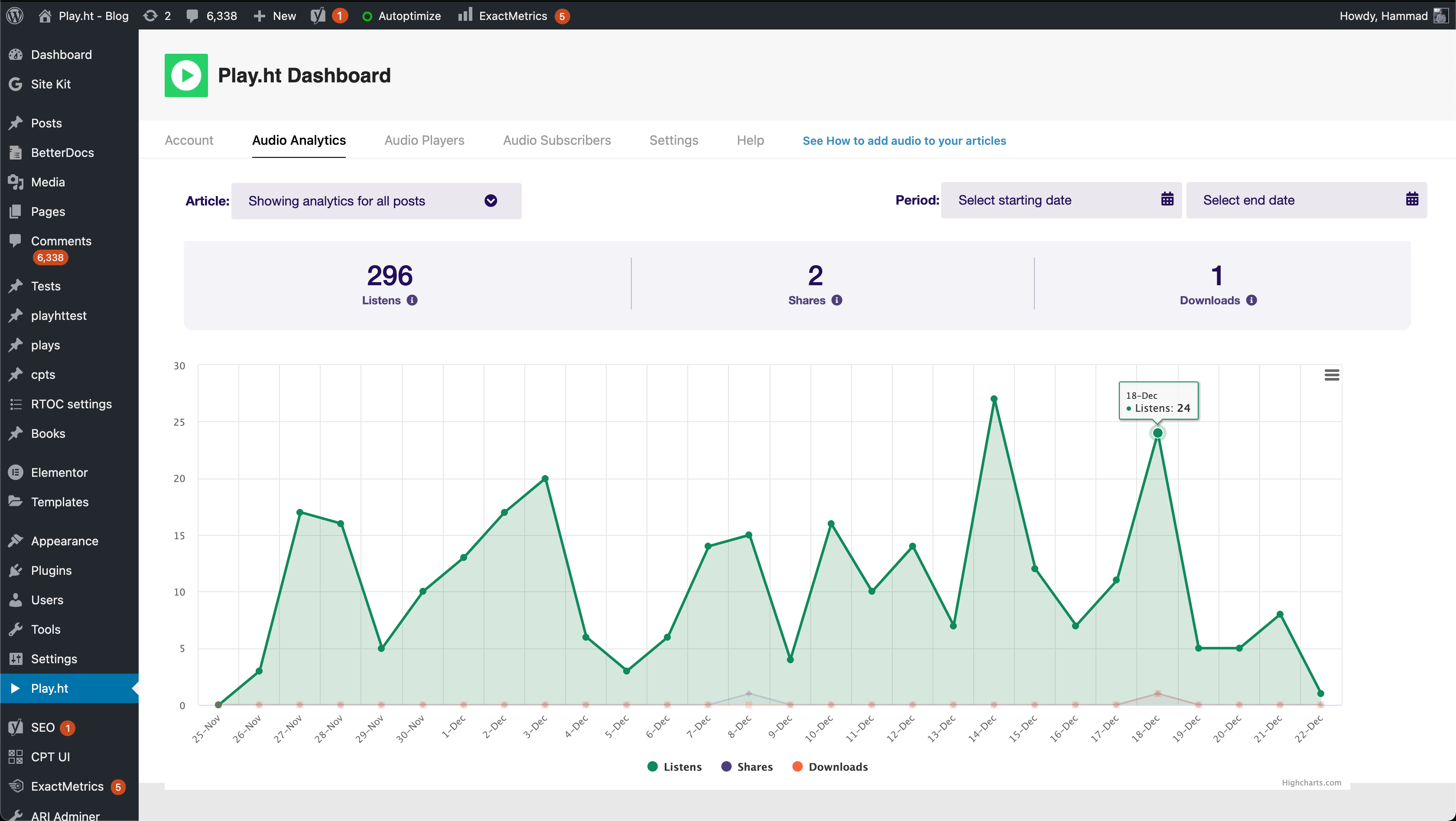Viewport: 1456px width, 821px height.
Task: Click the 296 Listens count
Action: pos(390,275)
